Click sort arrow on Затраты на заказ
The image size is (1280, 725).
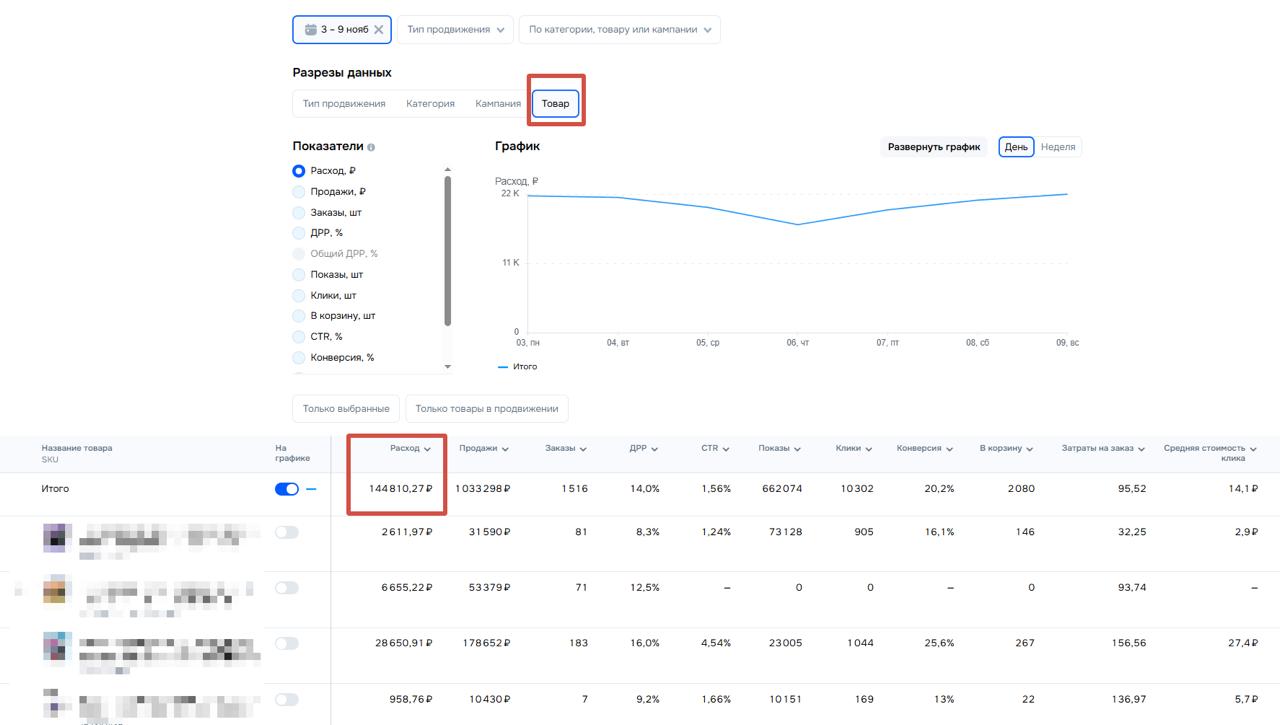point(1141,449)
